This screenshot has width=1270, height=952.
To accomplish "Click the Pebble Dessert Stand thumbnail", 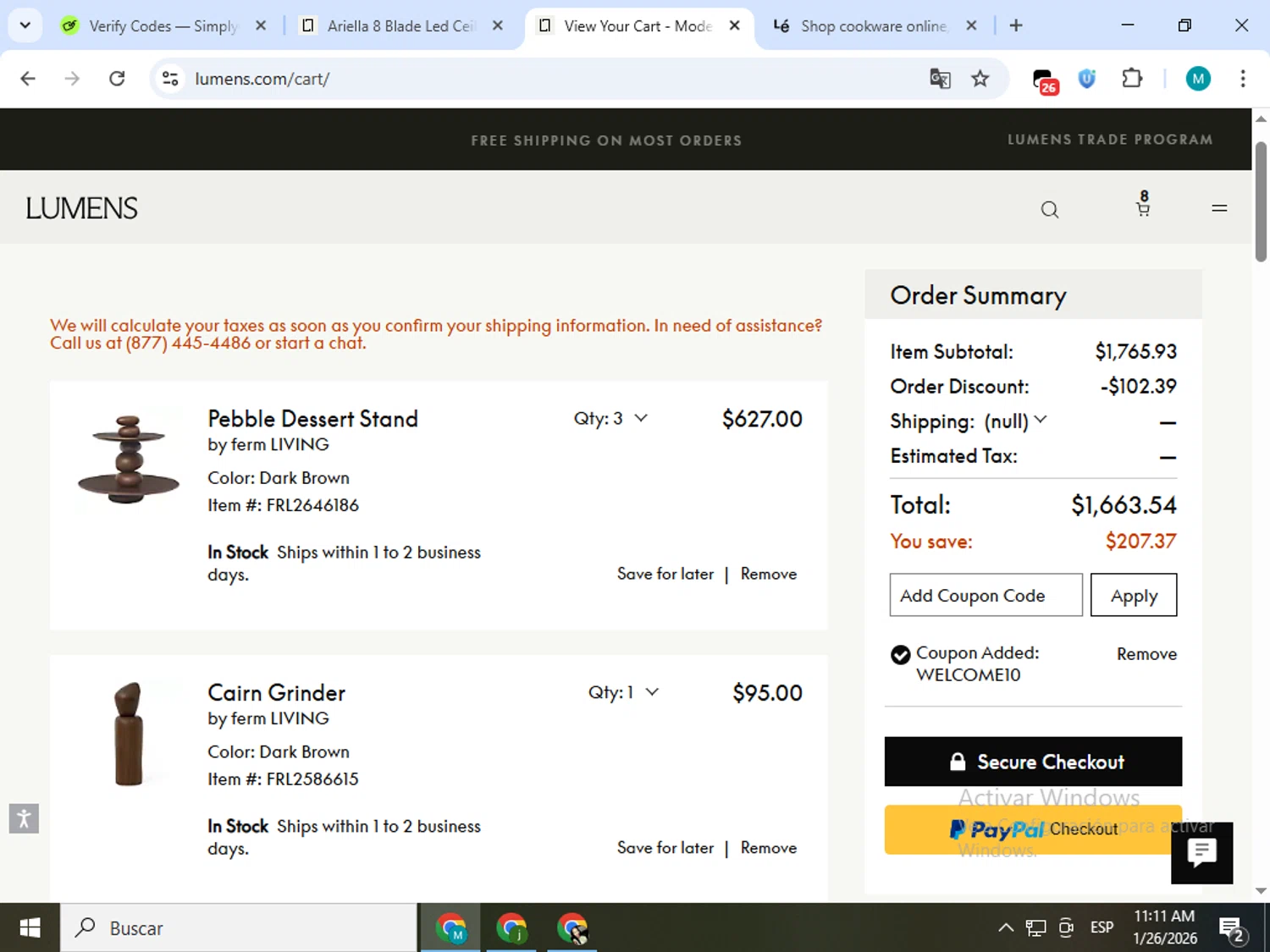I will point(129,459).
